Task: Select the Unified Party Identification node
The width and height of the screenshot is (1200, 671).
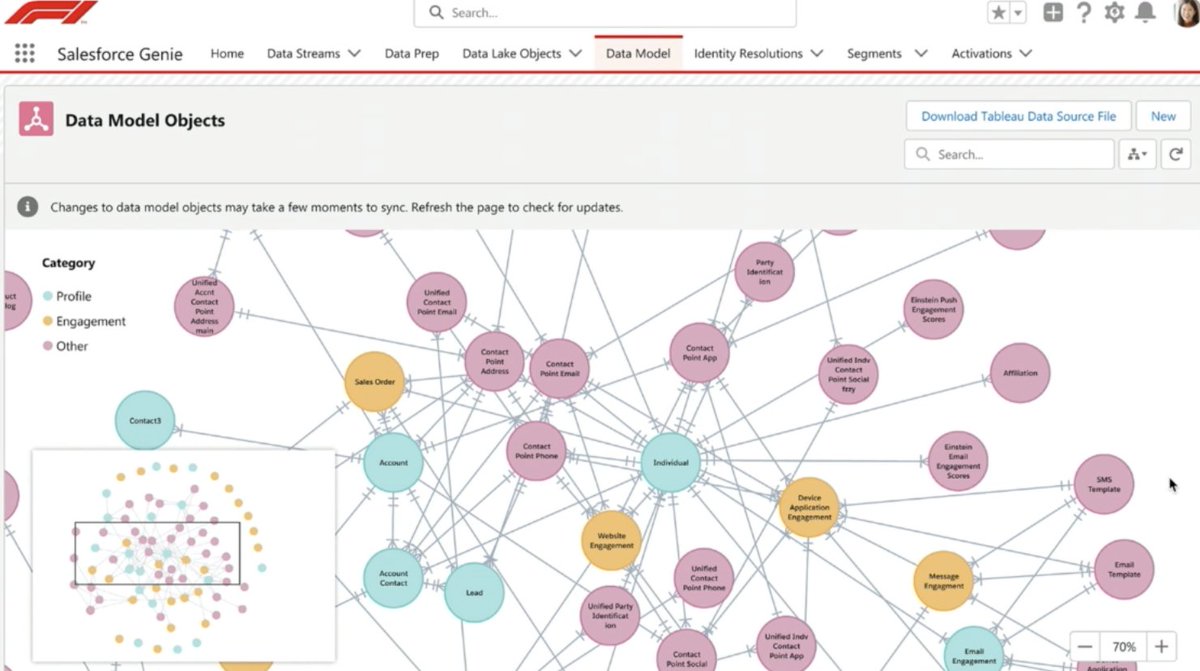Action: point(610,616)
